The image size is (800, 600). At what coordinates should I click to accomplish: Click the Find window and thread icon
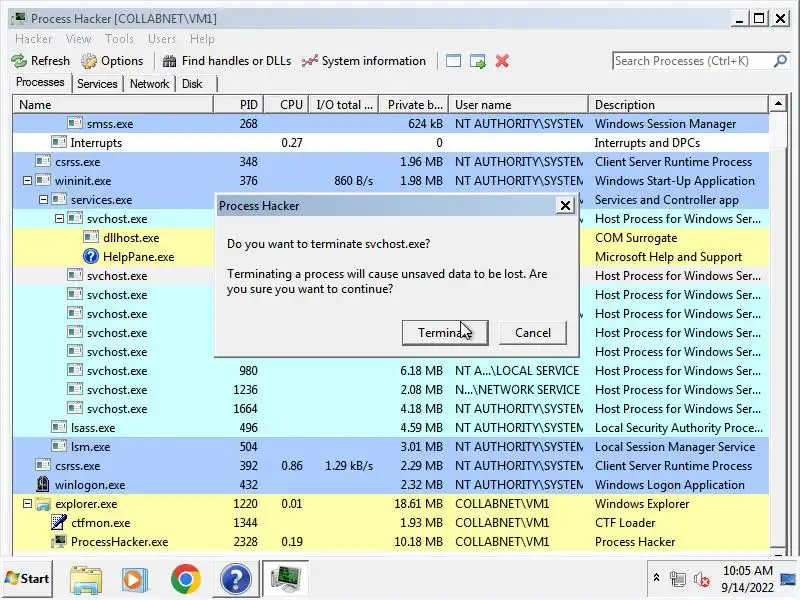(478, 61)
